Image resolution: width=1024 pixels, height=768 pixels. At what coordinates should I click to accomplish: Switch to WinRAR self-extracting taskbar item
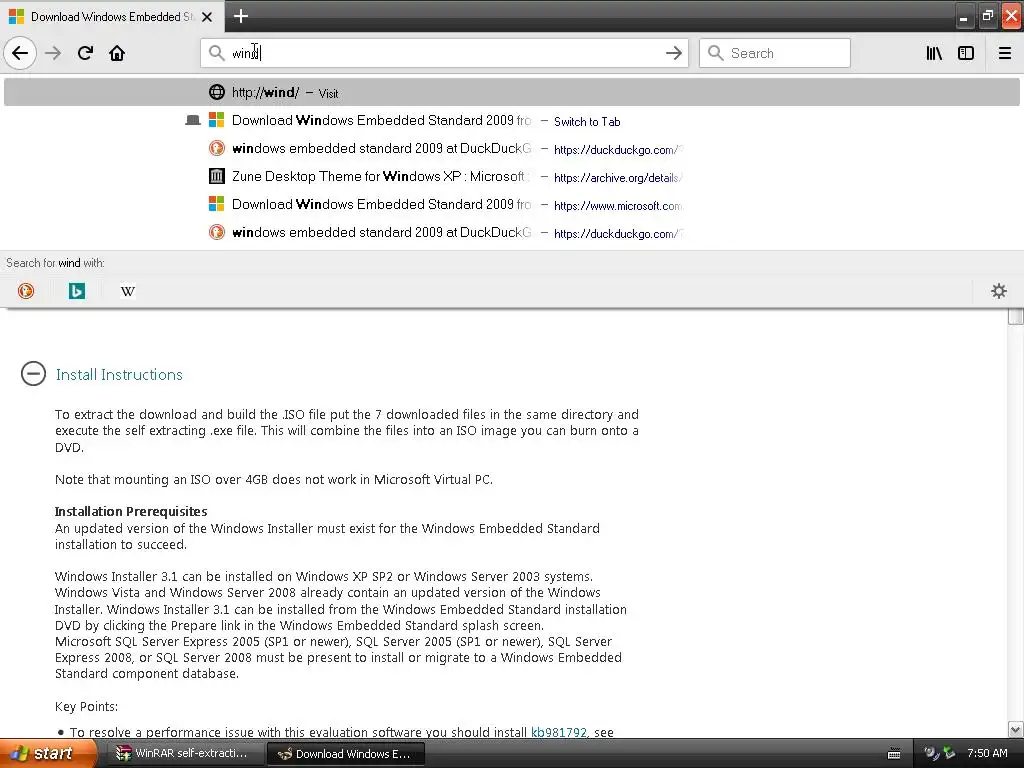click(x=185, y=754)
